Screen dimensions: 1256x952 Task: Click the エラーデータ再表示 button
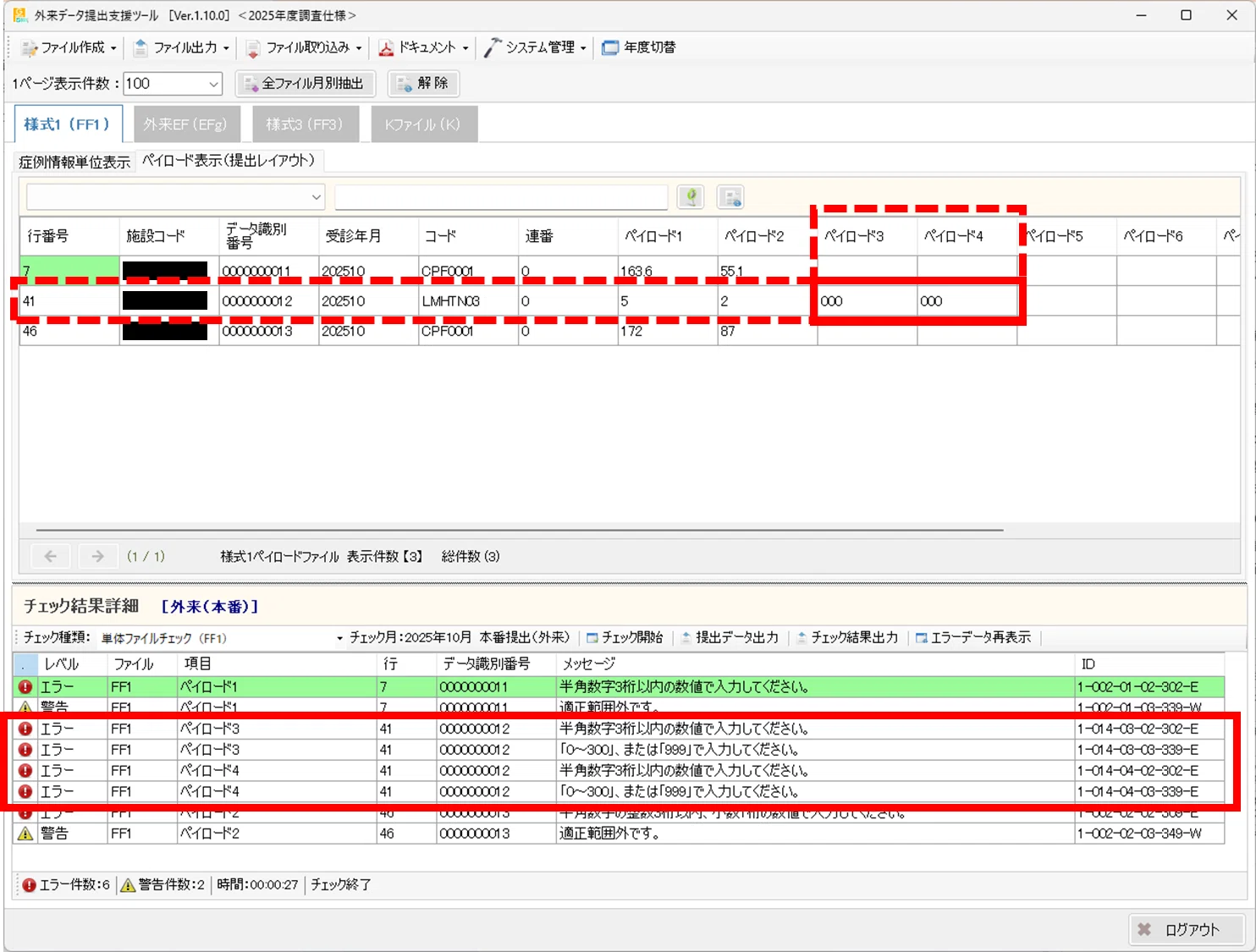973,637
